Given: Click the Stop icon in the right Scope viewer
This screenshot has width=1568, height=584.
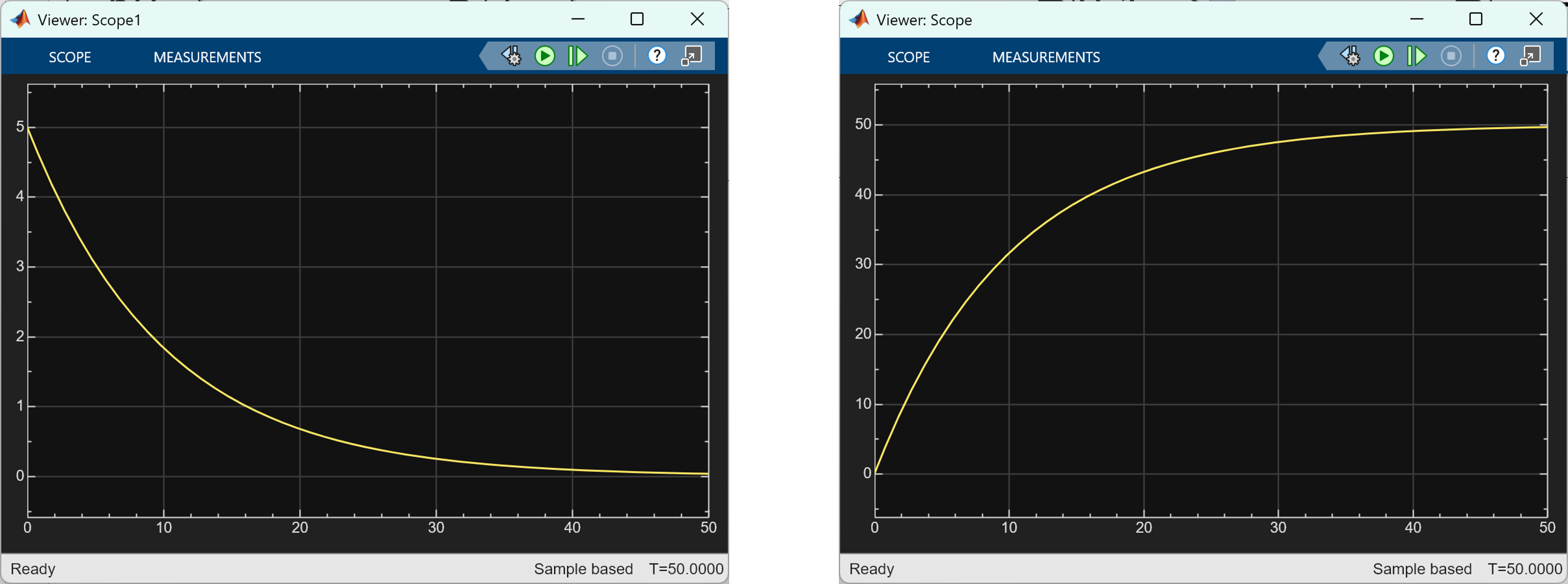Looking at the screenshot, I should [x=1451, y=56].
